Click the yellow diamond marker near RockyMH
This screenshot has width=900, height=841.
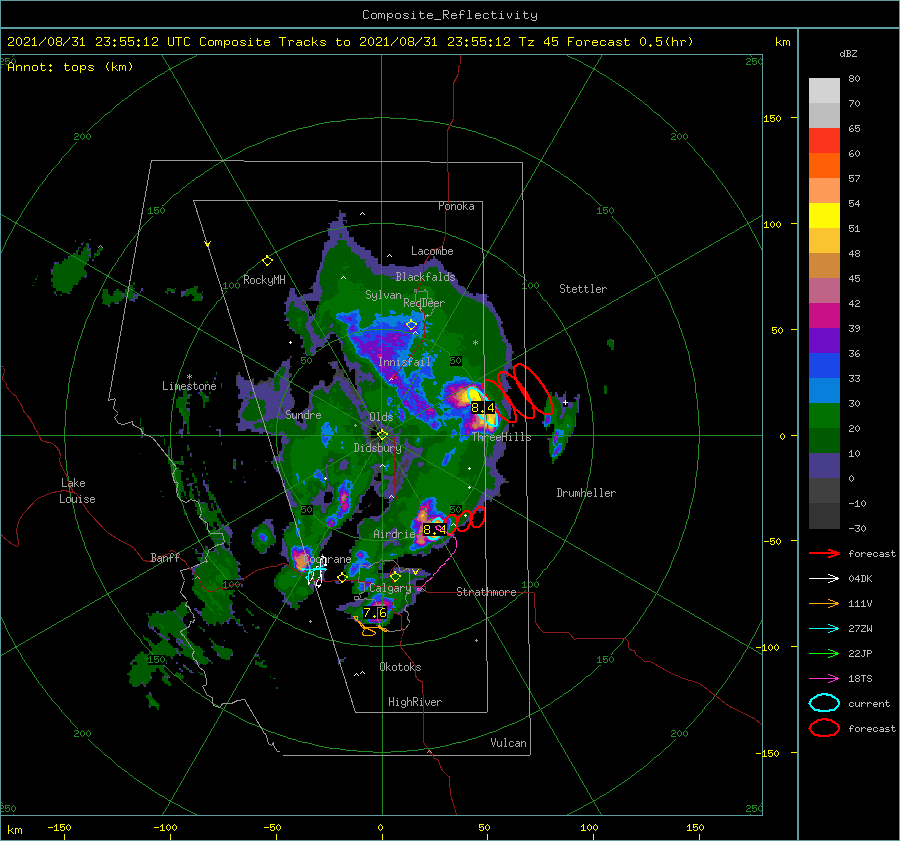coord(267,261)
